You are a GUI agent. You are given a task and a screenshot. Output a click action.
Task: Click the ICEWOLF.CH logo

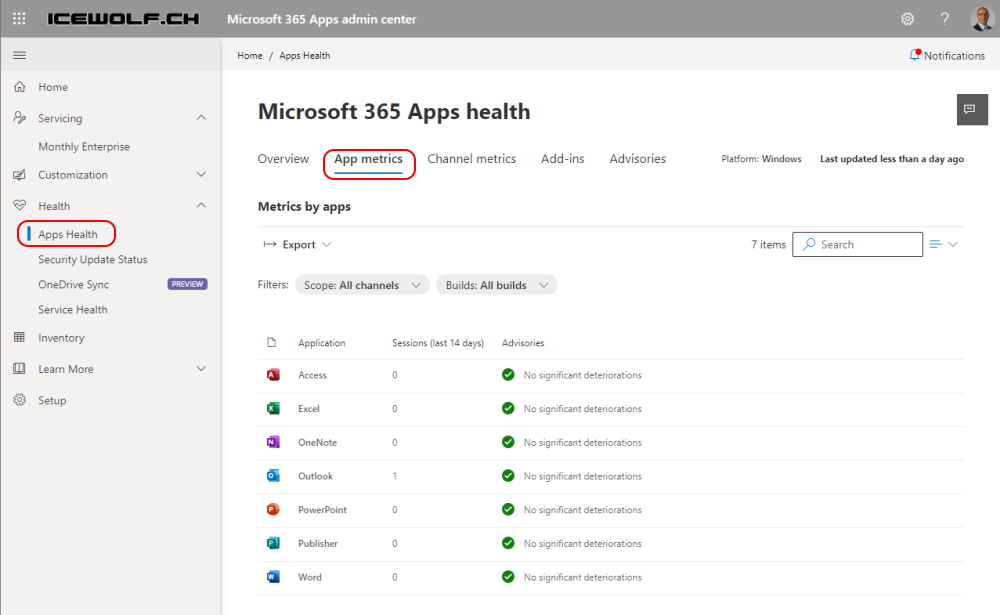123,19
